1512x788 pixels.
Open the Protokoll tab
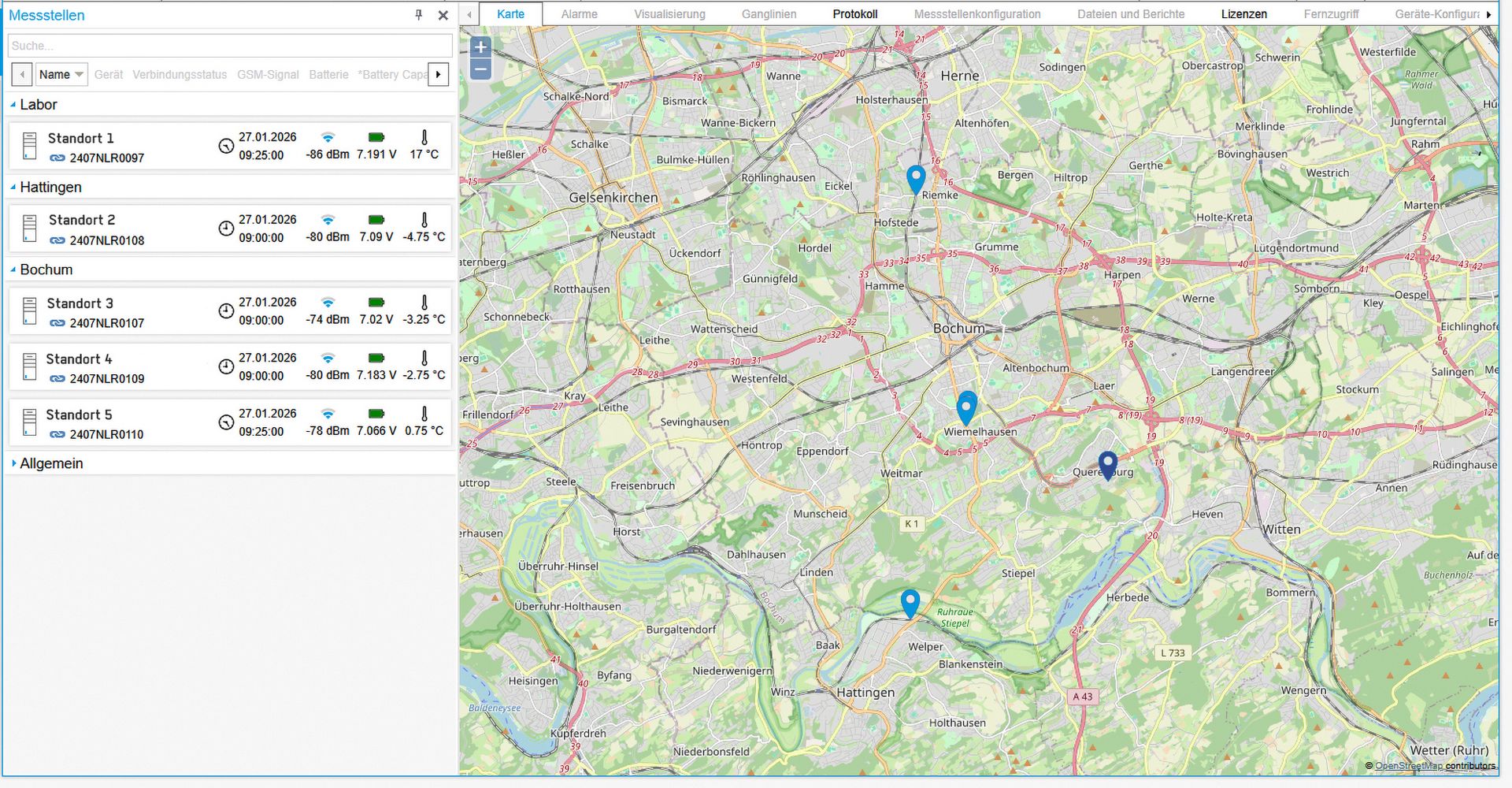click(854, 14)
